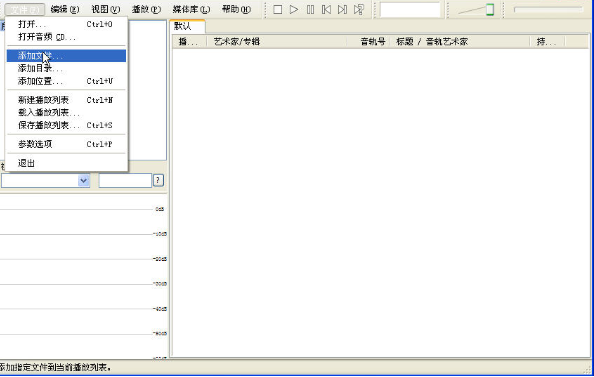Open the 帮助 (Help) menu
Image resolution: width=594 pixels, height=377 pixels.
(x=236, y=9)
